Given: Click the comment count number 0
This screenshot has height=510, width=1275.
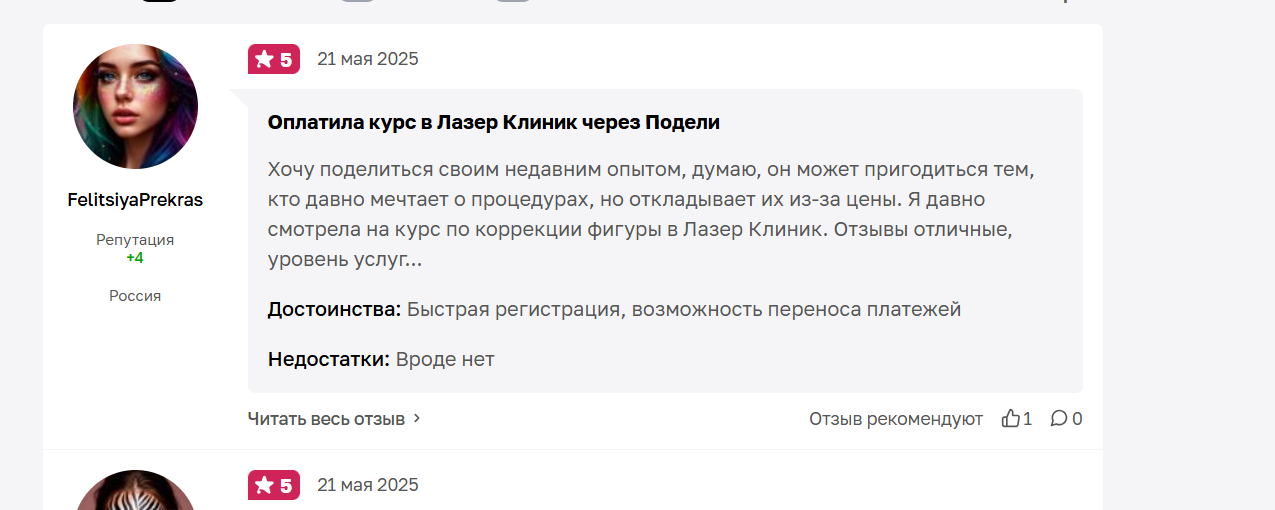Looking at the screenshot, I should pyautogui.click(x=1077, y=419).
